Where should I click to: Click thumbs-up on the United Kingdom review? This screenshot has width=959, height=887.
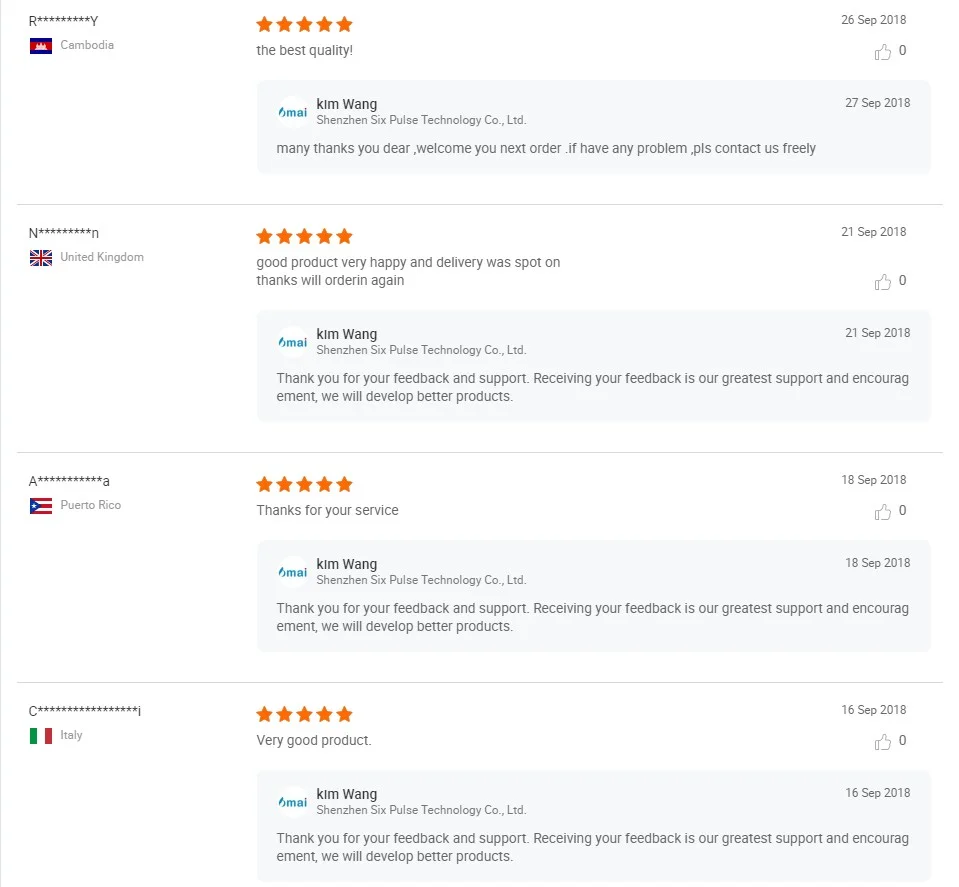pyautogui.click(x=883, y=282)
